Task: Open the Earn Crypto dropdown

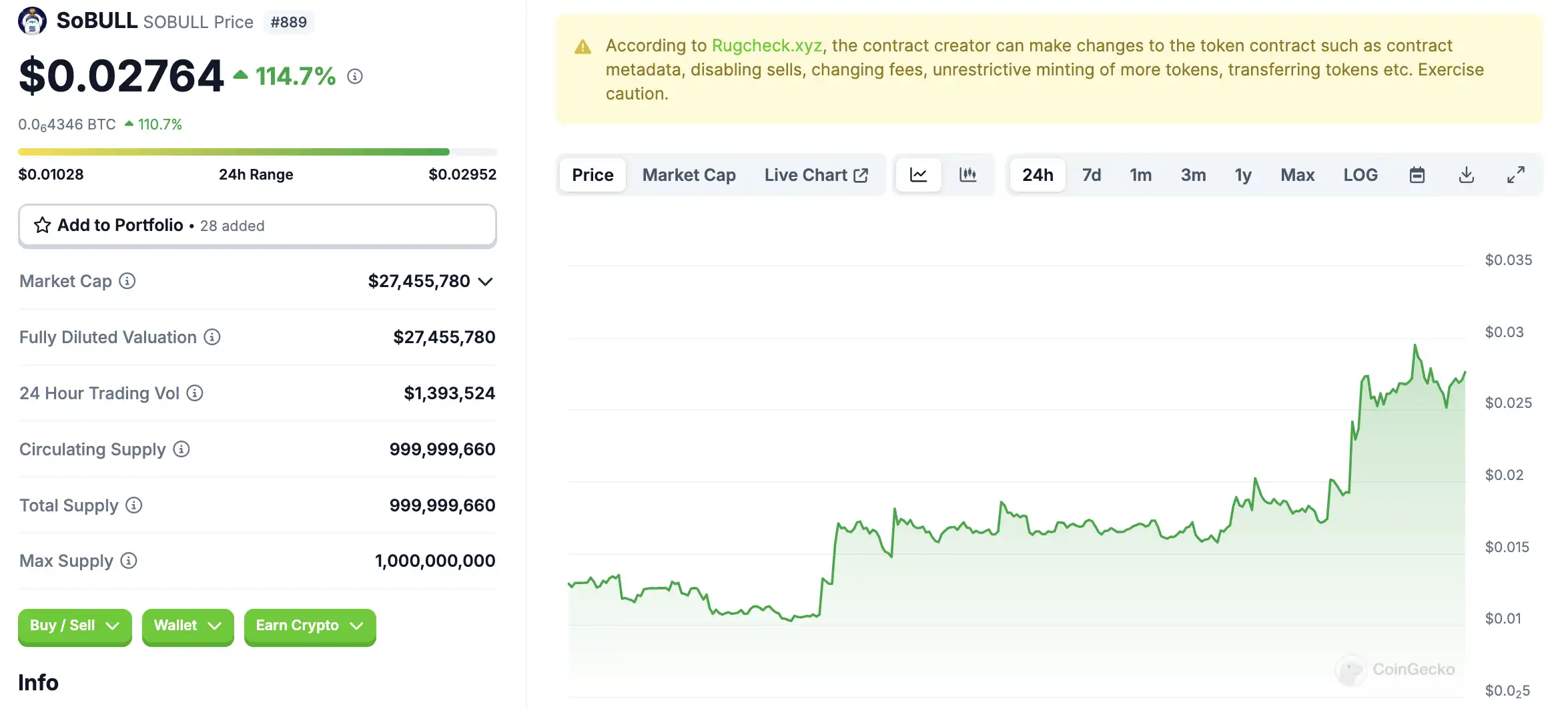Action: coord(310,626)
